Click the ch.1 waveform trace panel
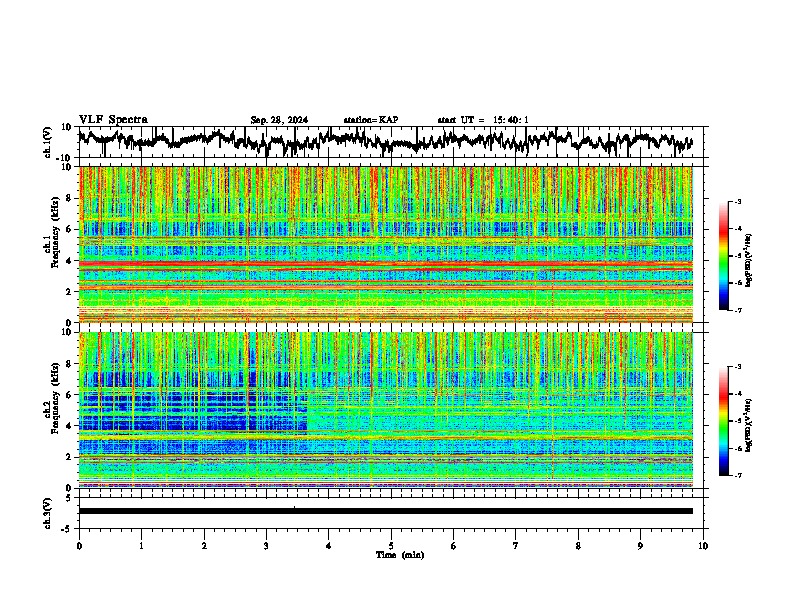 pos(393,142)
